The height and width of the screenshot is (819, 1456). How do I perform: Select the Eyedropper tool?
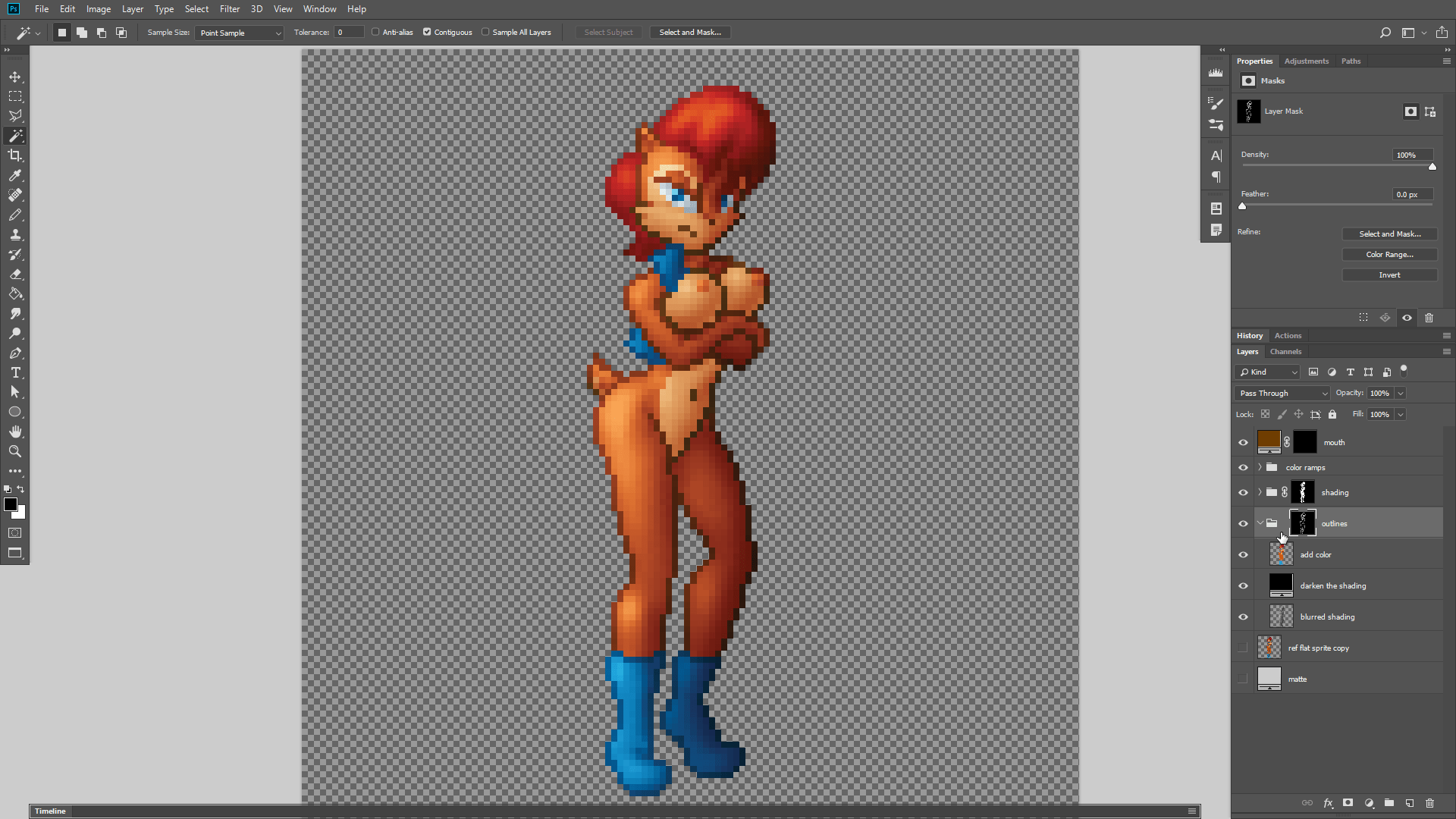click(15, 175)
